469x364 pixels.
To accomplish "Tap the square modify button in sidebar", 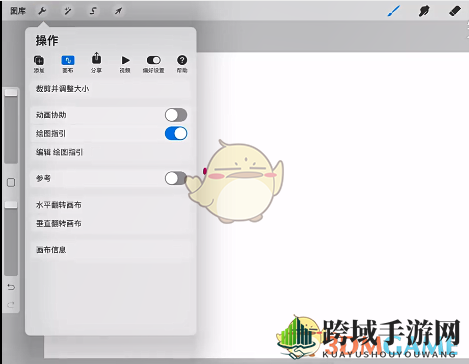I will coord(11,182).
